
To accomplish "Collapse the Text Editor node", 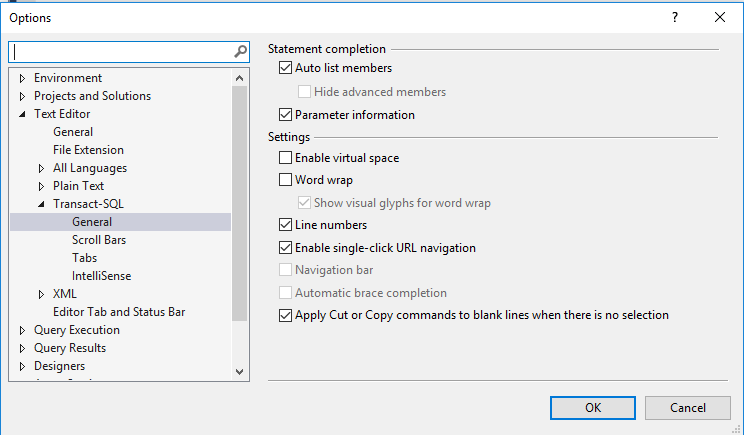I will (22, 114).
